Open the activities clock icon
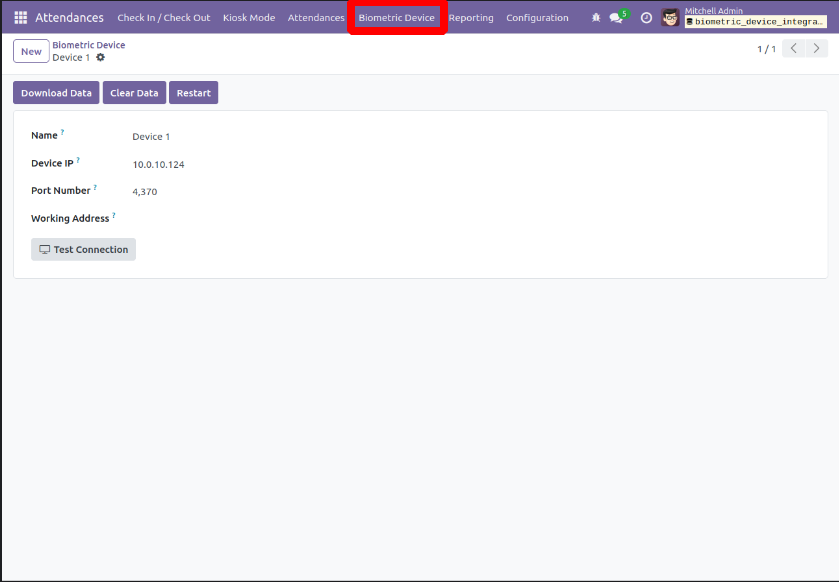 pyautogui.click(x=646, y=18)
